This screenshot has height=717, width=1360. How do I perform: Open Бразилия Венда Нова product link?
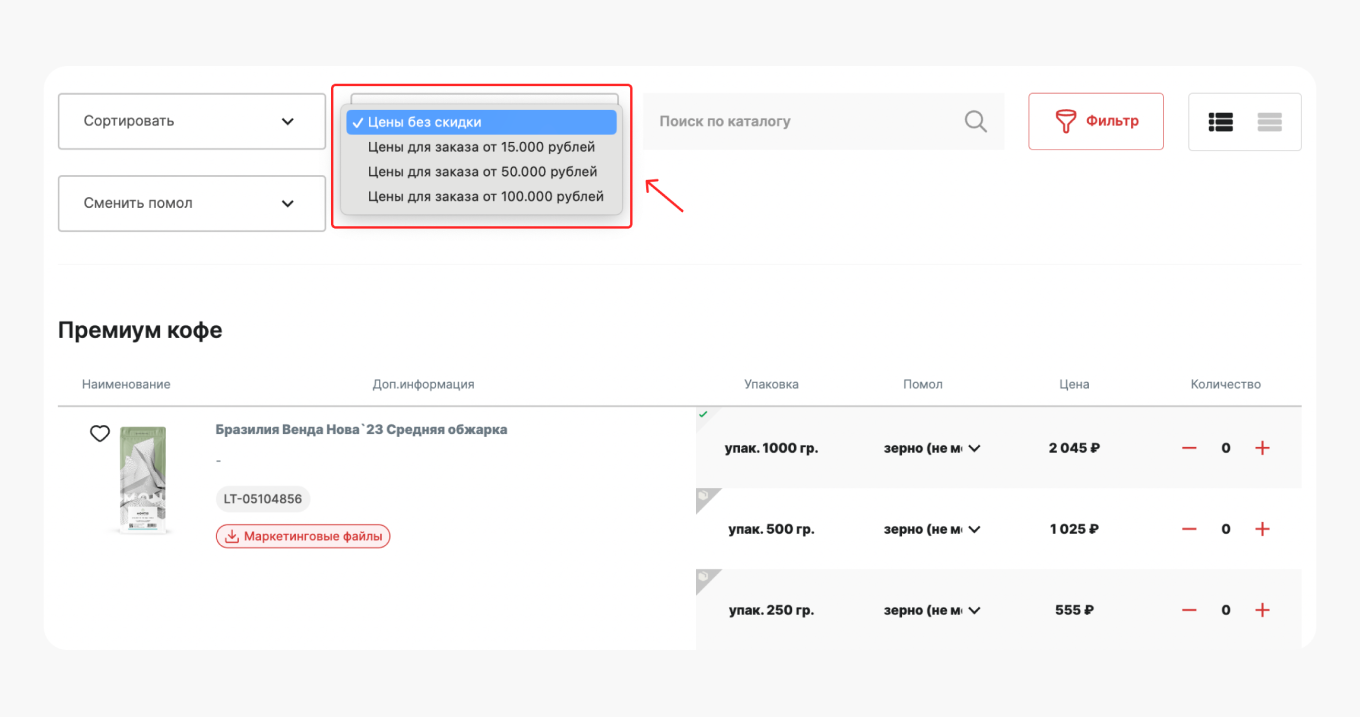coord(361,429)
